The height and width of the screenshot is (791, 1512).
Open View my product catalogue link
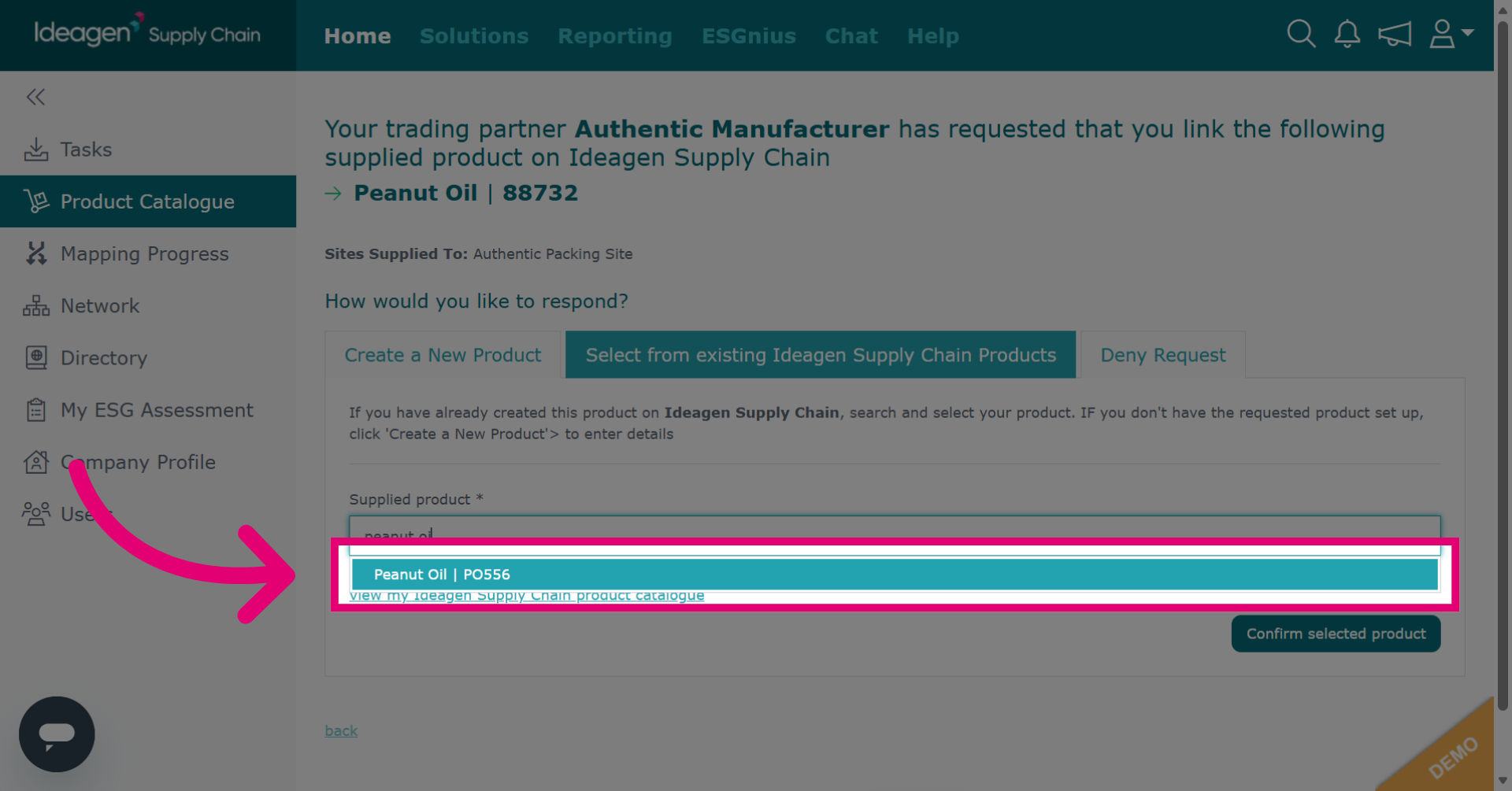tap(527, 596)
